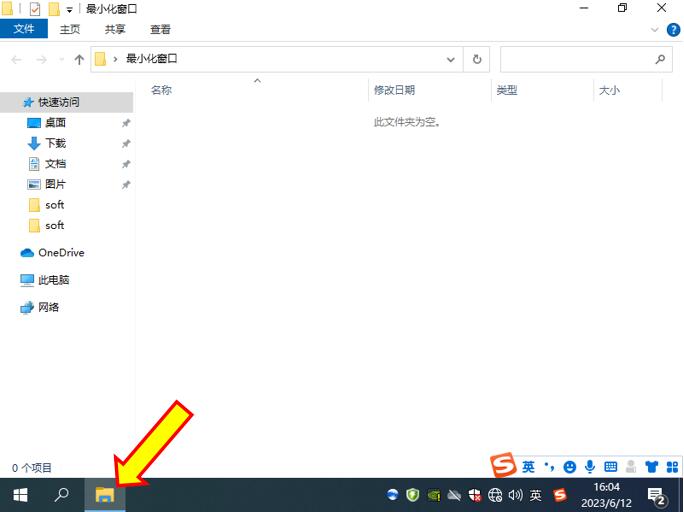This screenshot has width=684, height=512.
Task: Click the volume speaker icon in the tray
Action: coord(515,495)
